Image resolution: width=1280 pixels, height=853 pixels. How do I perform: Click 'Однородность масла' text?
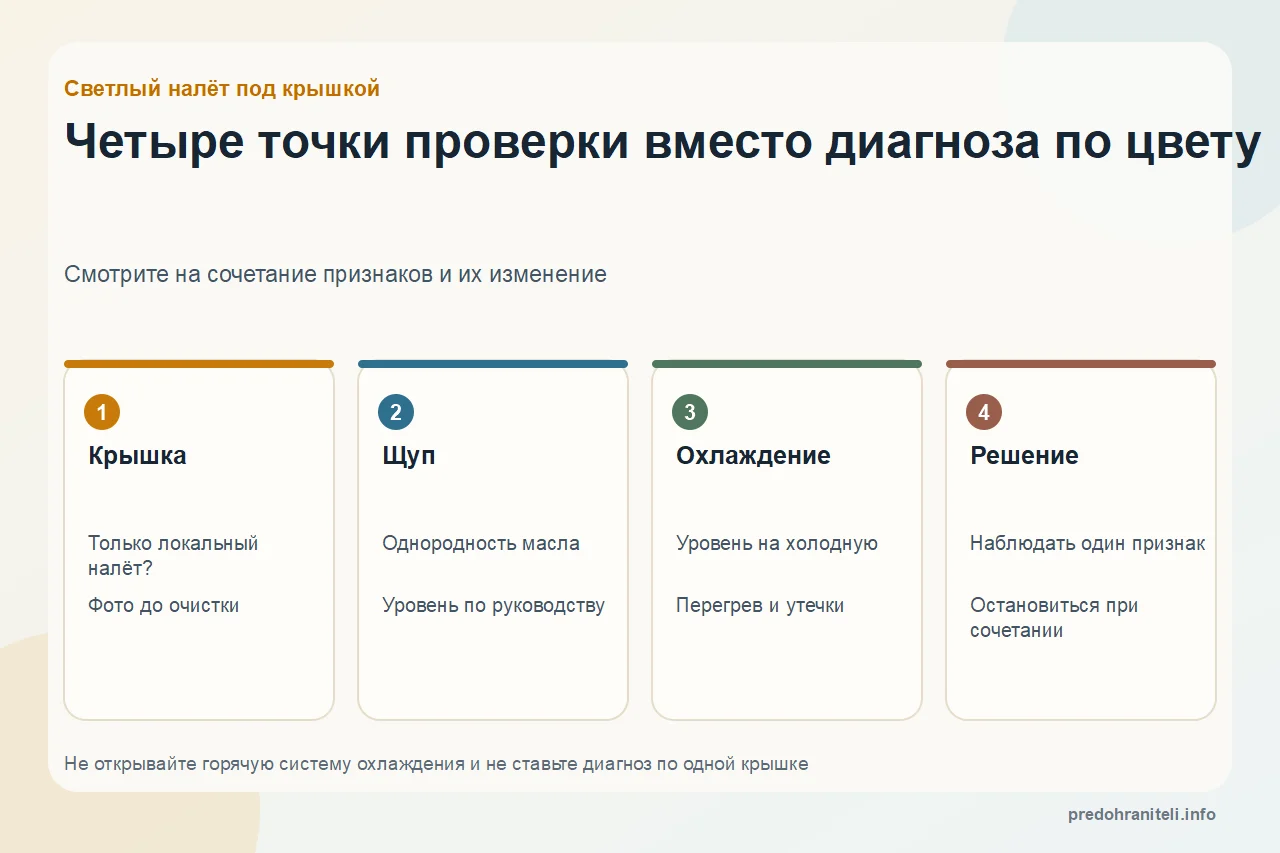point(481,544)
